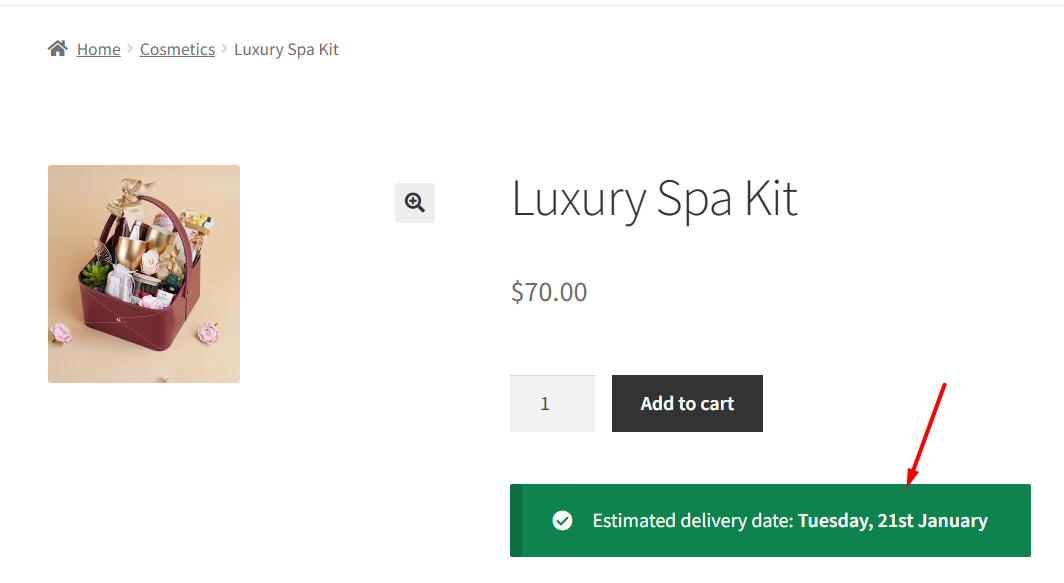Click the checkmark icon in the delivery notice
Viewport: 1064px width, 583px height.
tap(563, 521)
